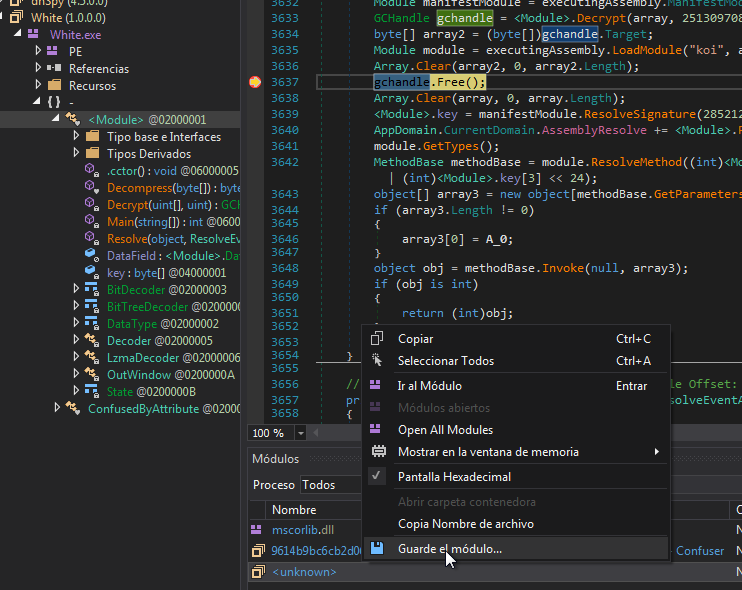
Task: Click the Open All Modules icon
Action: coord(375,429)
